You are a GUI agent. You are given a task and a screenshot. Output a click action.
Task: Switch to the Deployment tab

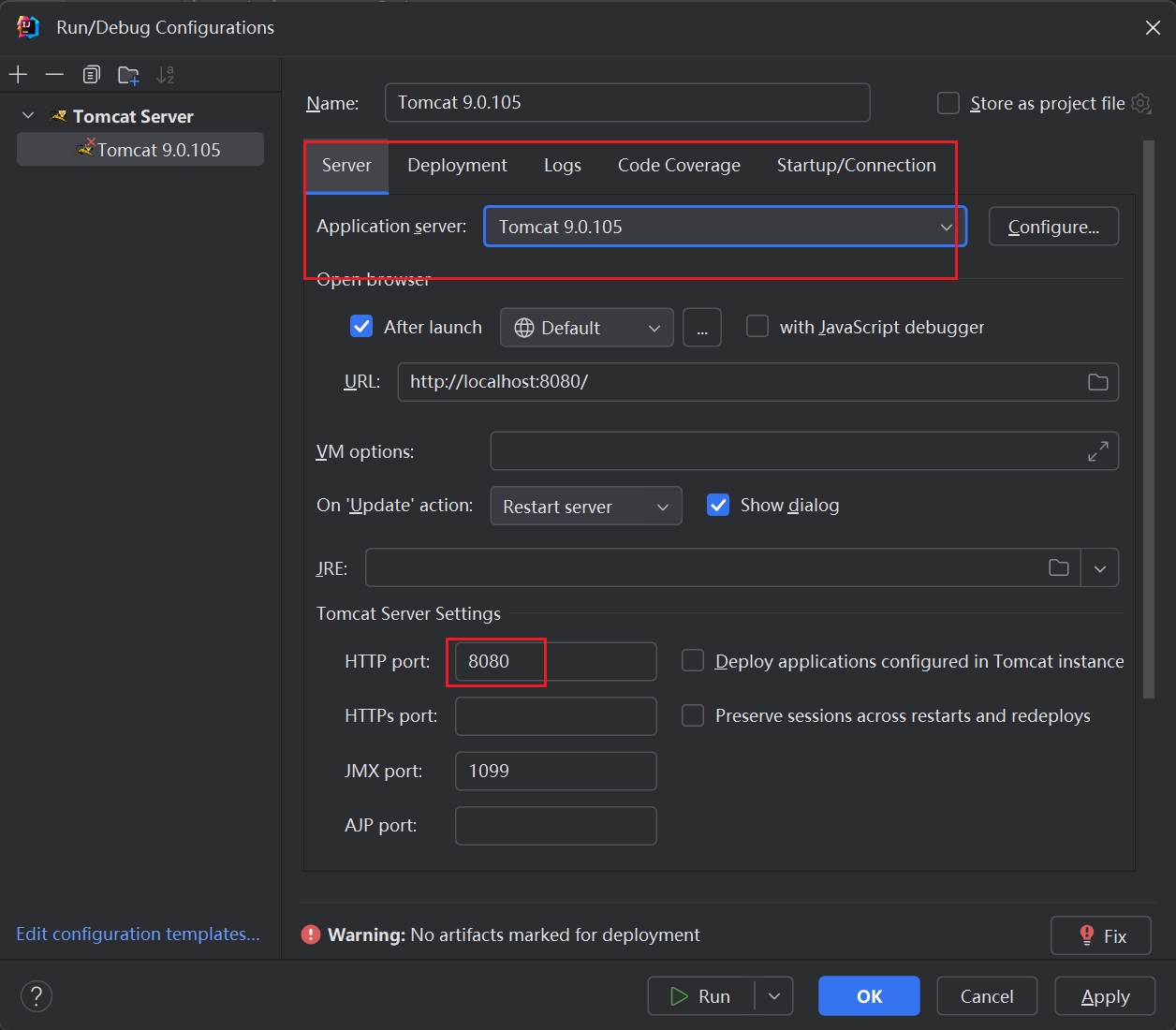tap(457, 166)
